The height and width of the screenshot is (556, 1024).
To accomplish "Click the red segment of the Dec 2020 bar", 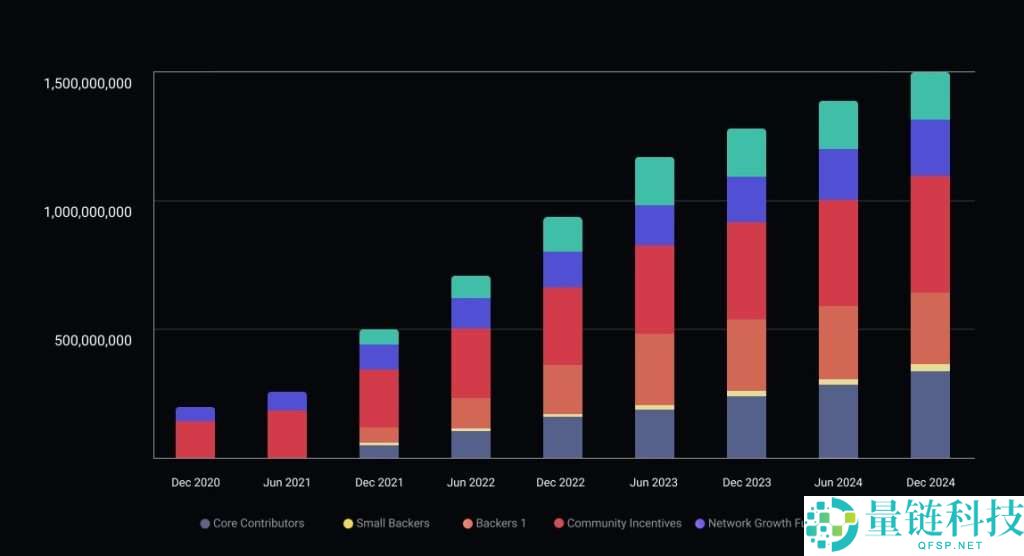I will (x=195, y=439).
